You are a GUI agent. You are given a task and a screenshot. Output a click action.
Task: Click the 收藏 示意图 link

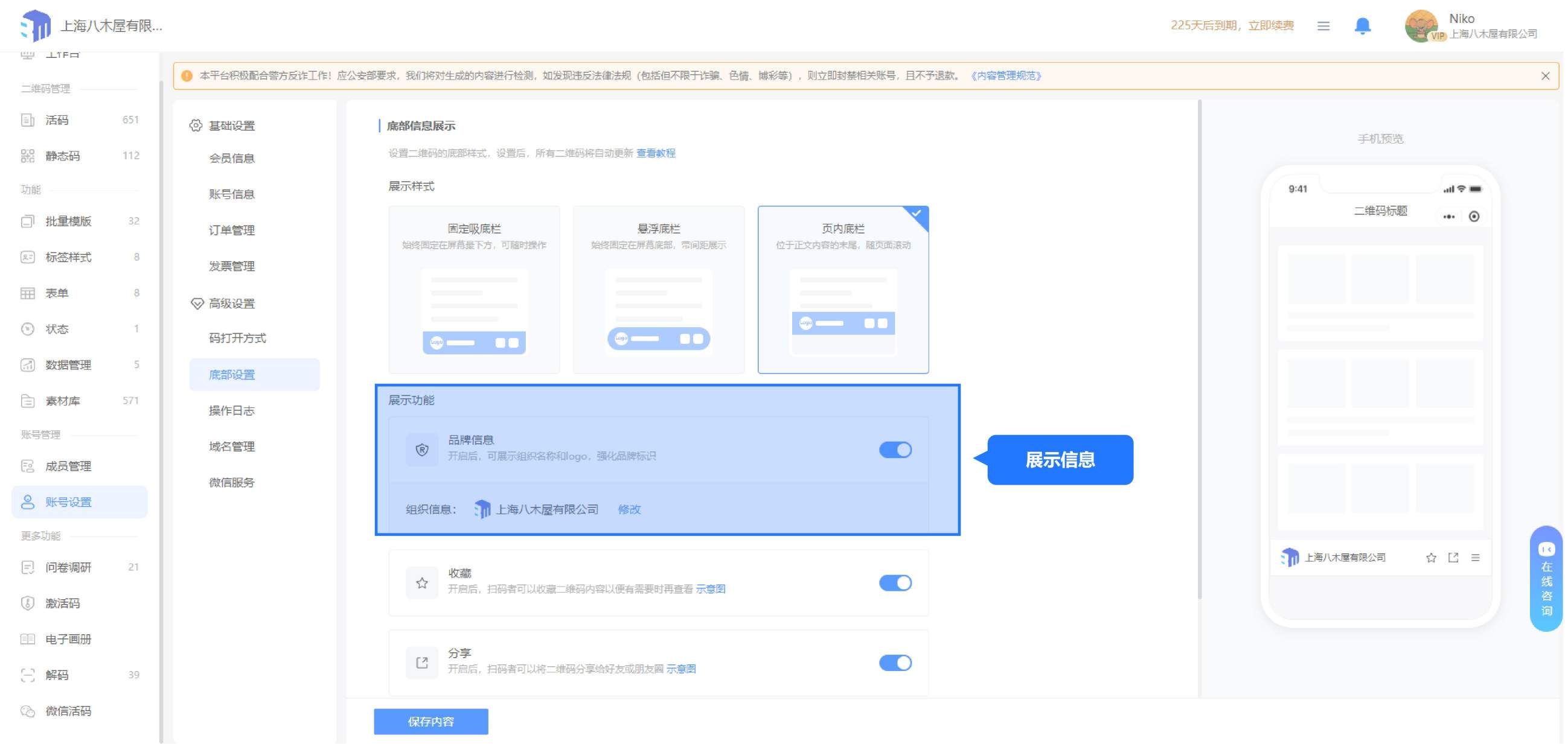coord(711,589)
